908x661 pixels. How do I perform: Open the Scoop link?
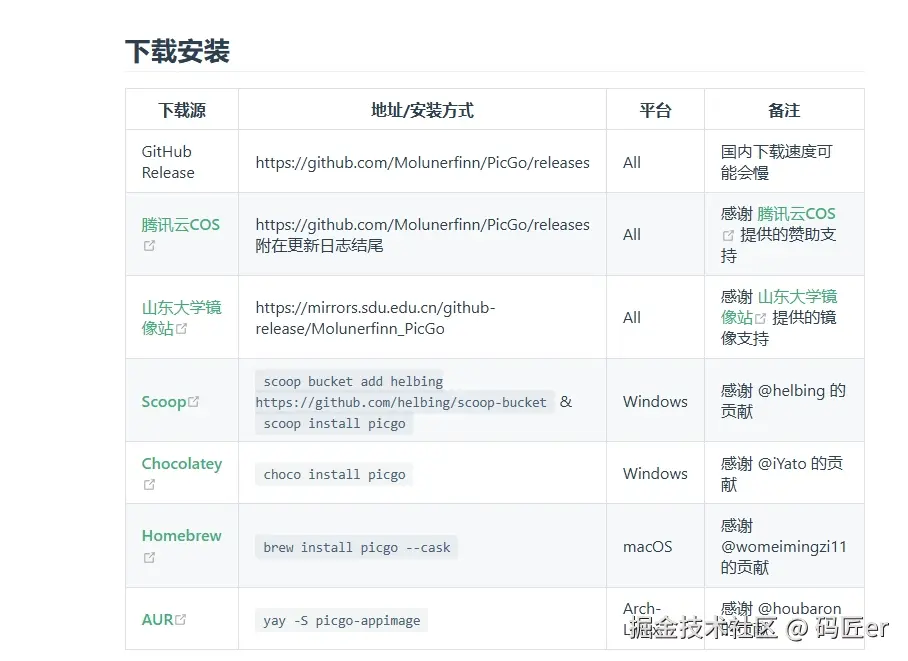[164, 401]
